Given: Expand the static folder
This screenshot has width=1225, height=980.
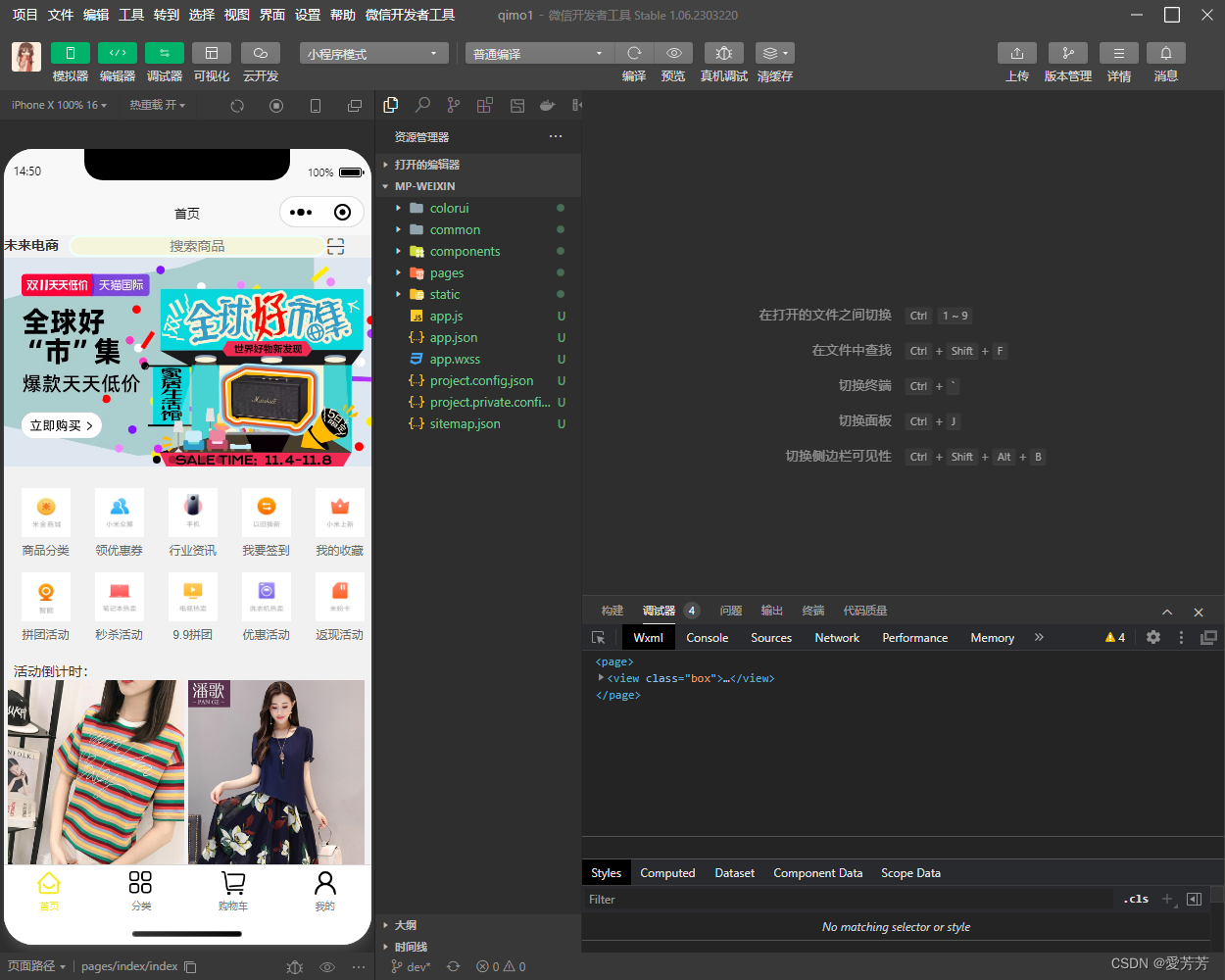Looking at the screenshot, I should (479, 294).
